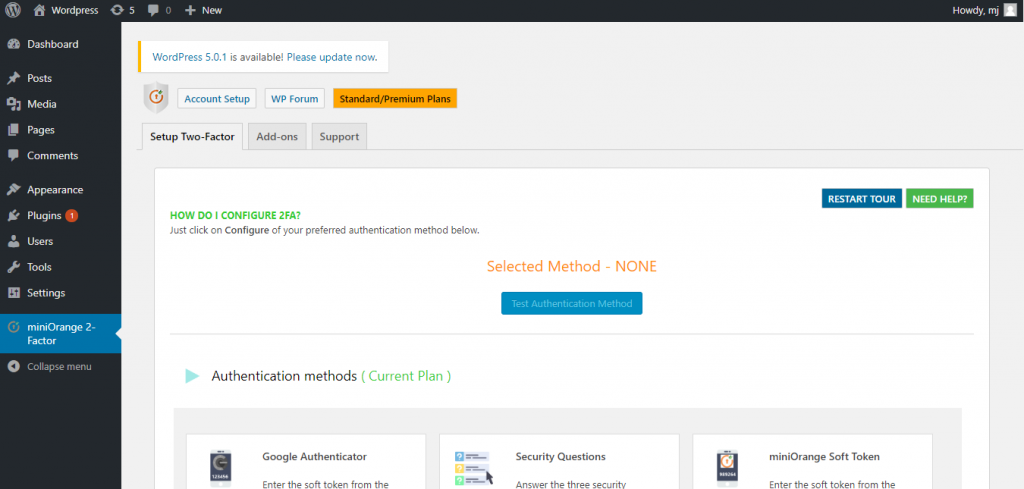Screen dimensions: 1024x489
Task: Click the Security Questions card title
Action: 560,457
